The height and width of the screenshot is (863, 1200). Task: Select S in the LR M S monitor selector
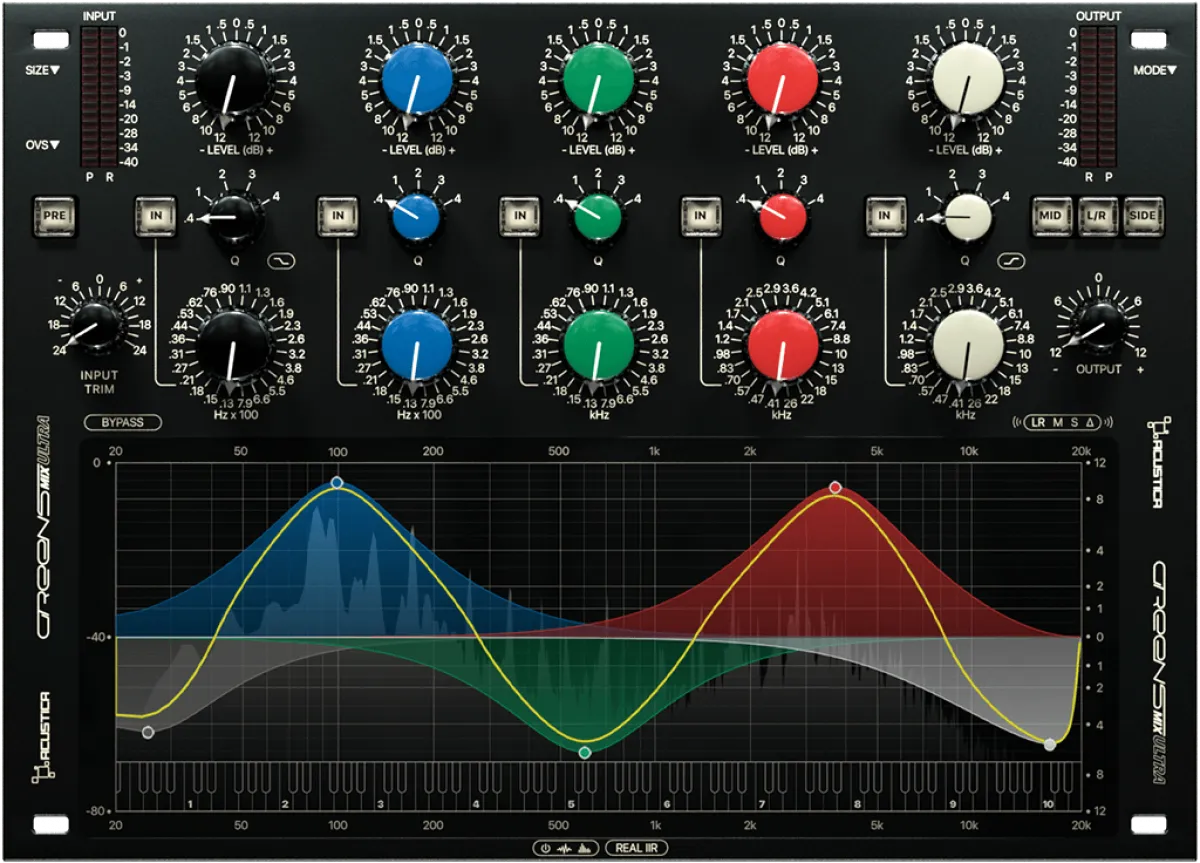(1074, 421)
